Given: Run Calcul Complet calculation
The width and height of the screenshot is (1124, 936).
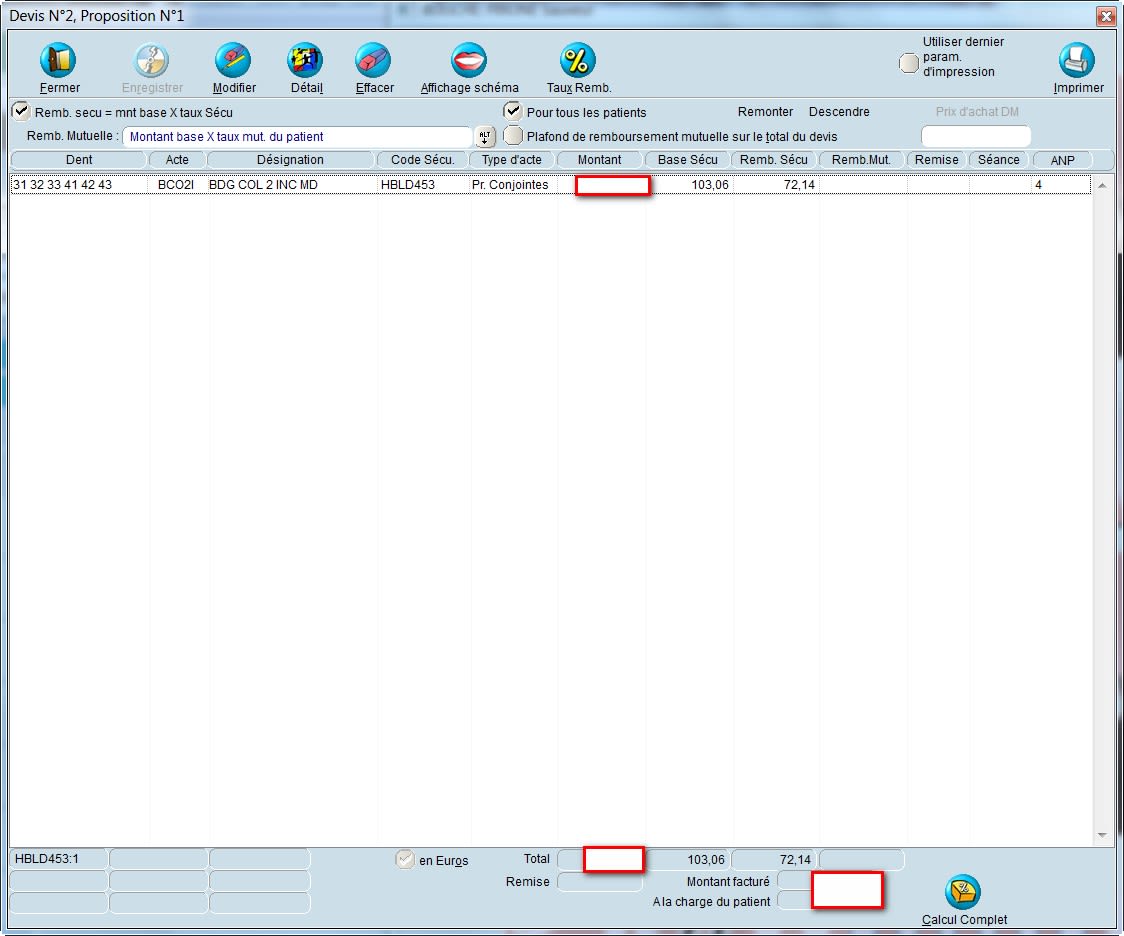Looking at the screenshot, I should click(x=963, y=892).
